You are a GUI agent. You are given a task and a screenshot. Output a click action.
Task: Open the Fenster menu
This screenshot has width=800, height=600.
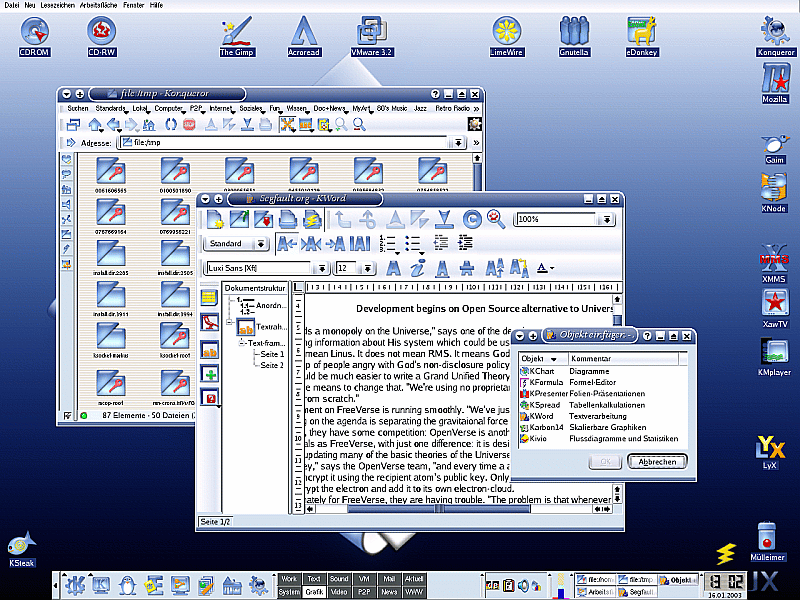coord(133,5)
